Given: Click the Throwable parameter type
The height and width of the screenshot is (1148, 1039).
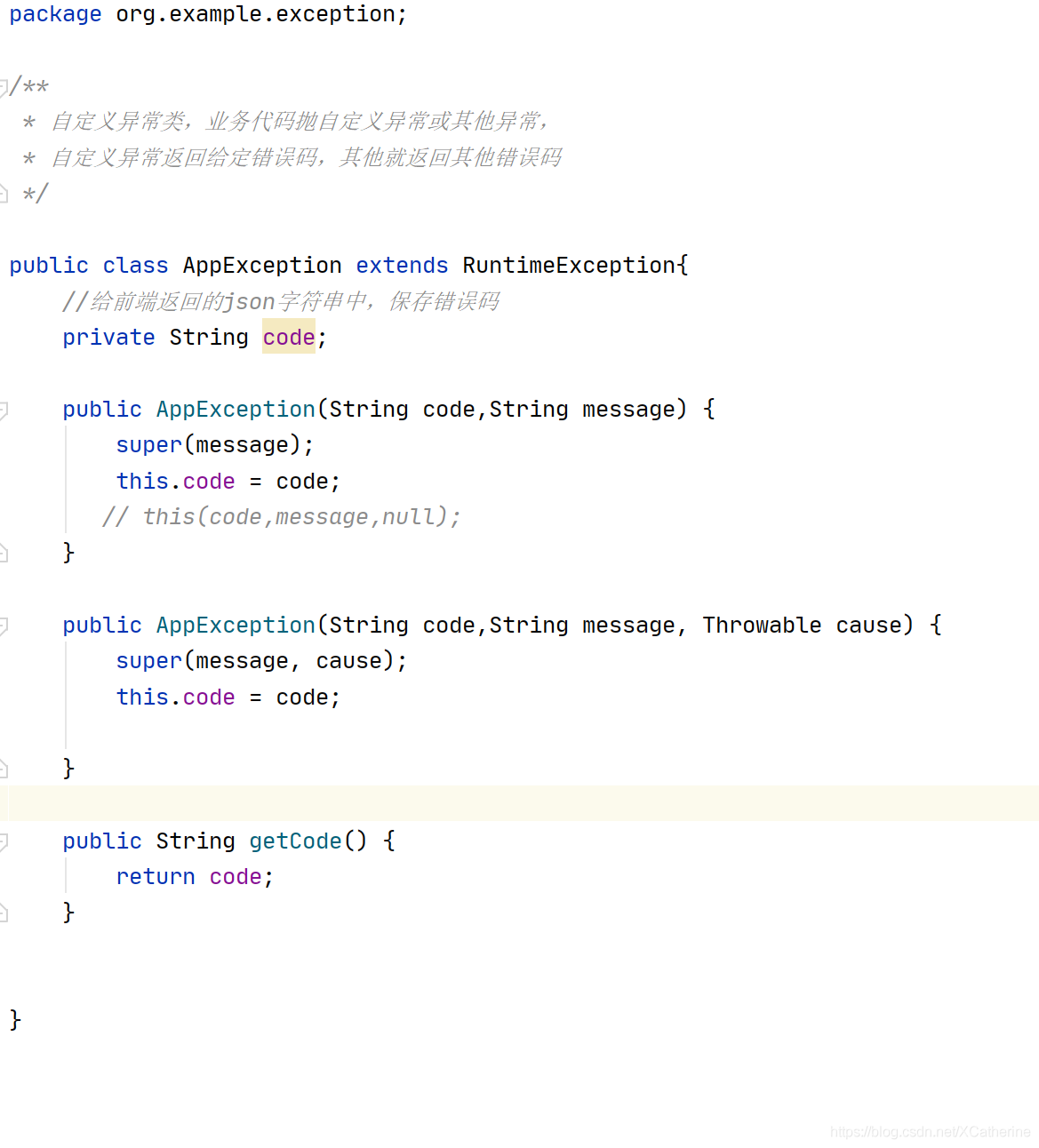Looking at the screenshot, I should (762, 626).
